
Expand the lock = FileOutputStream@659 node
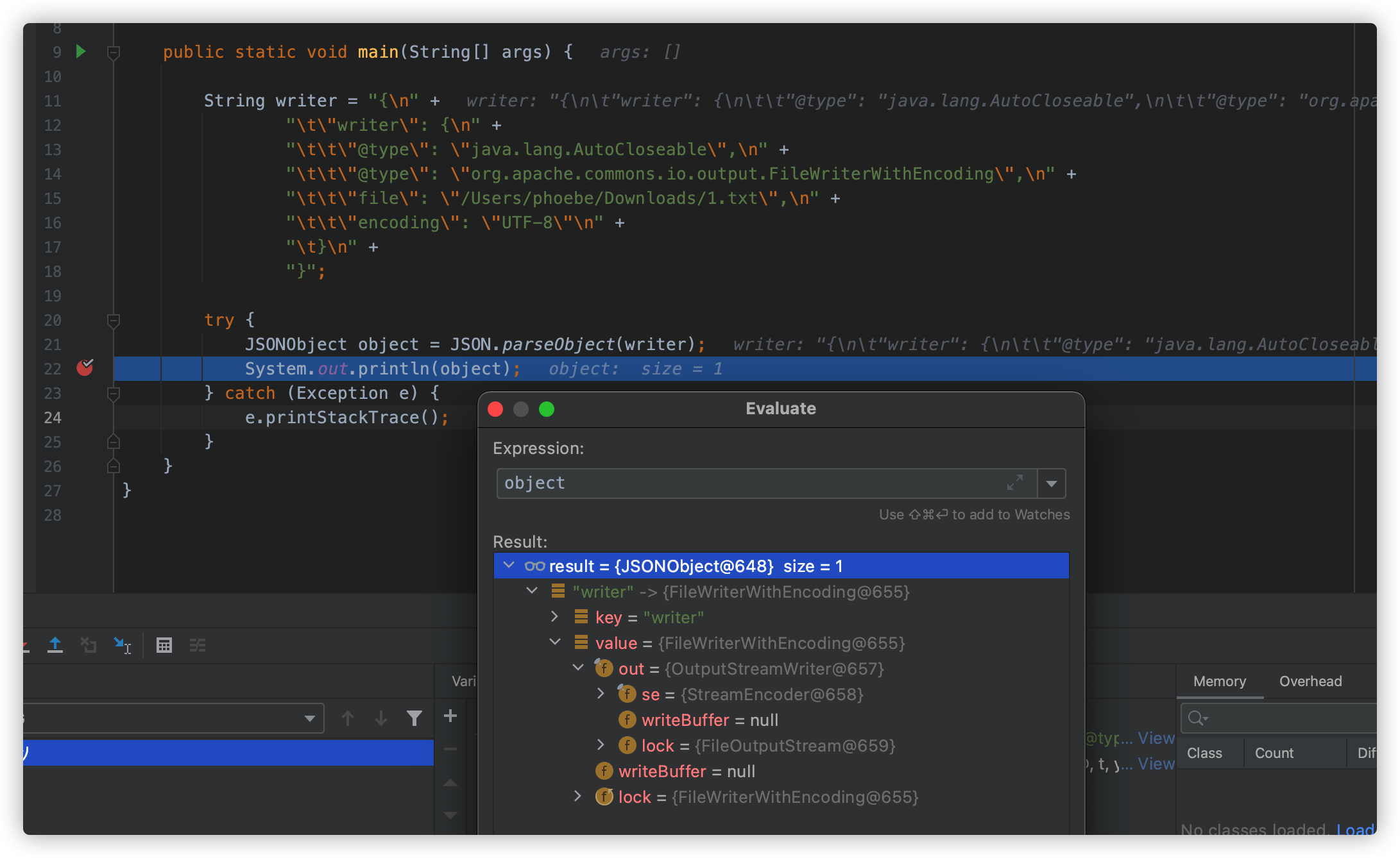click(x=601, y=745)
